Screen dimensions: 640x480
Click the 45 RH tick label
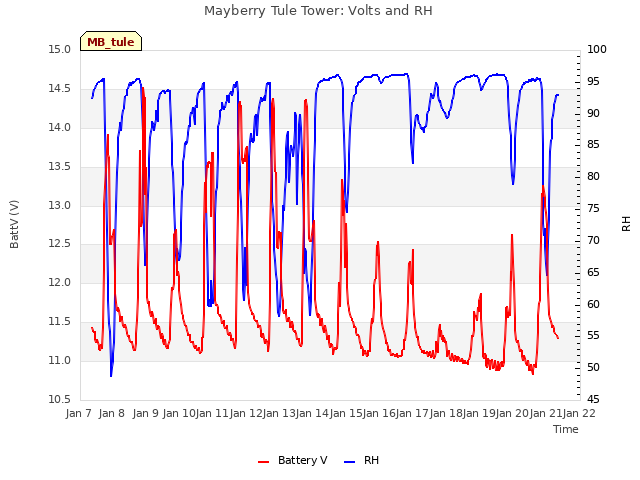click(x=593, y=399)
